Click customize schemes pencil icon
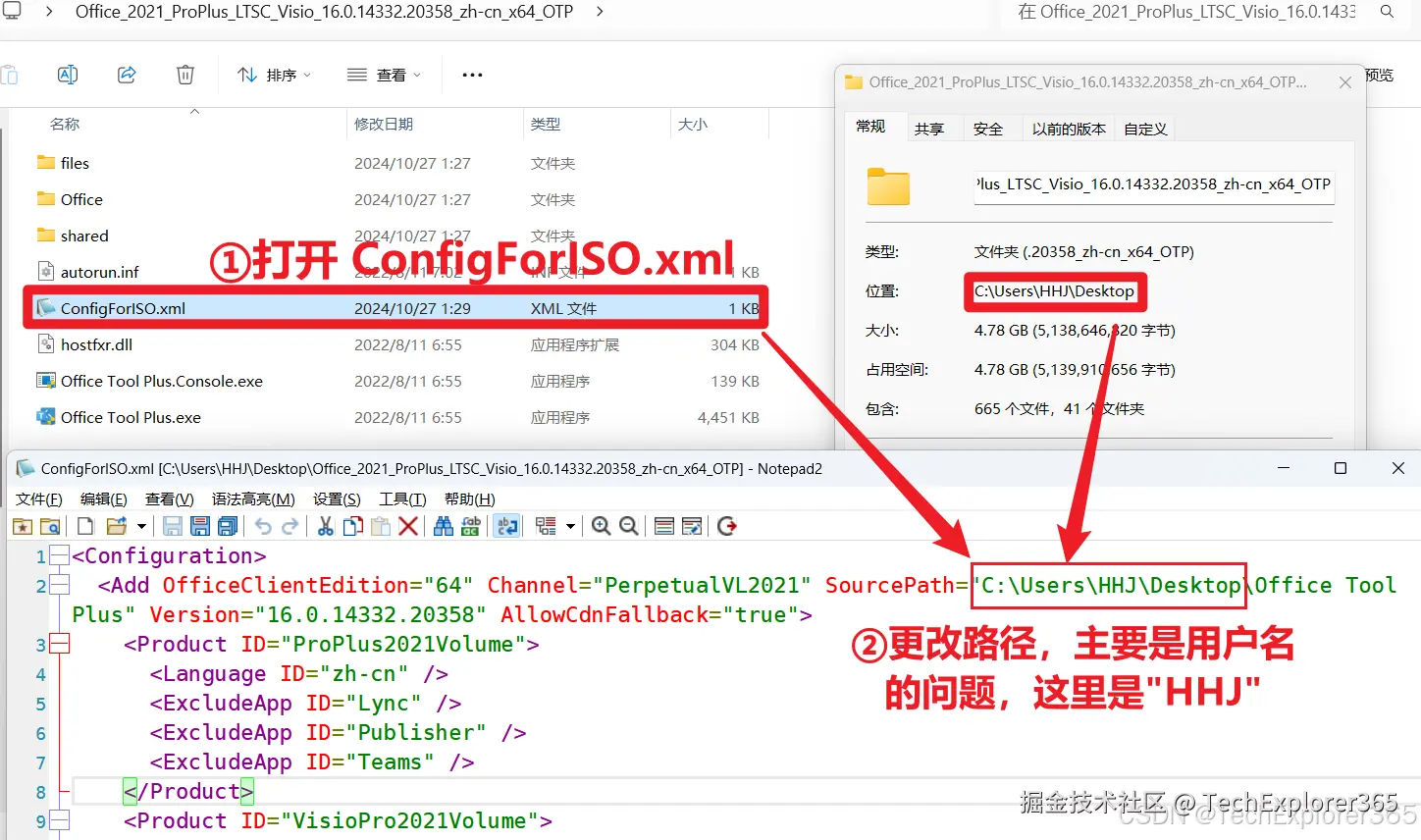1421x840 pixels. click(x=692, y=527)
